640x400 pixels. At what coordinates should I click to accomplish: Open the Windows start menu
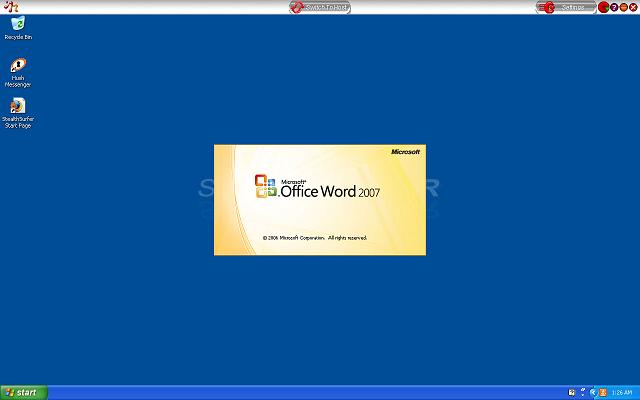(24, 393)
